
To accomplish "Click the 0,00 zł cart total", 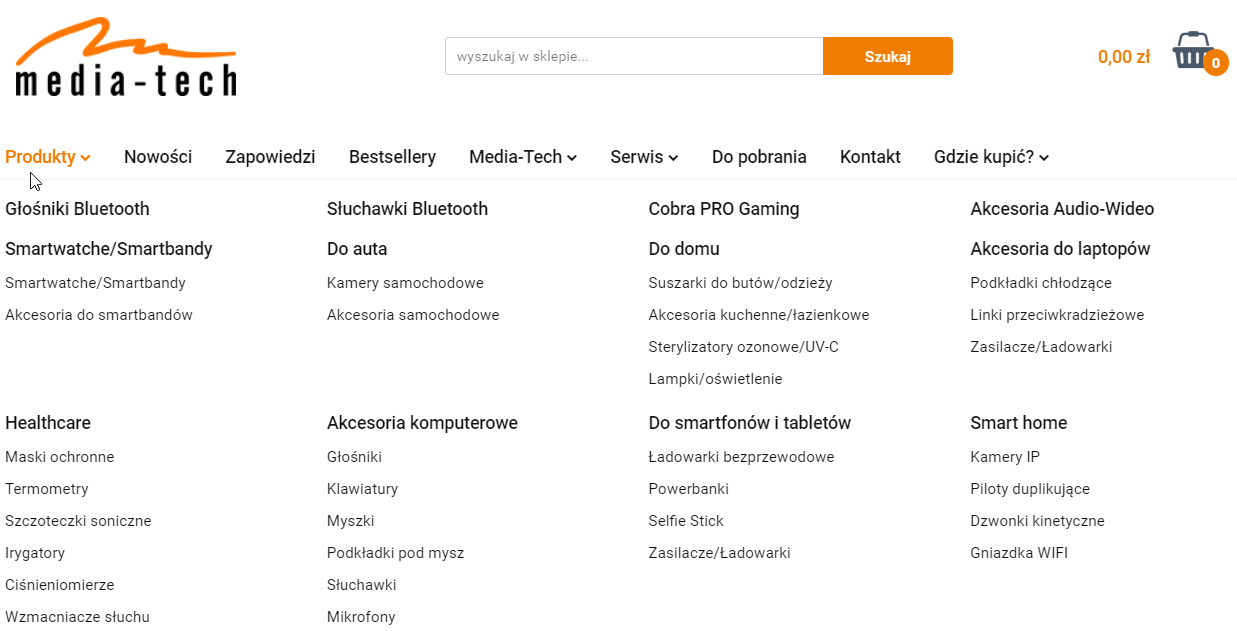I will click(1123, 57).
